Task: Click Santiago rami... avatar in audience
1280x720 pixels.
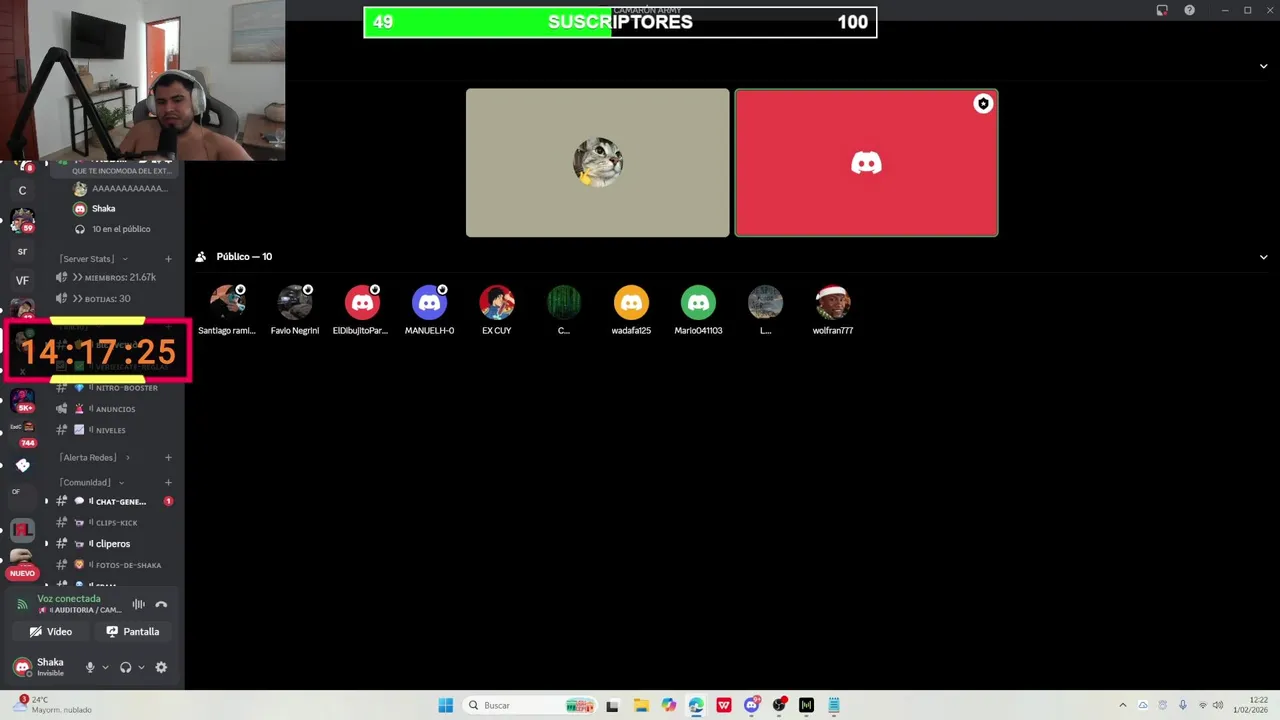Action: coord(228,302)
